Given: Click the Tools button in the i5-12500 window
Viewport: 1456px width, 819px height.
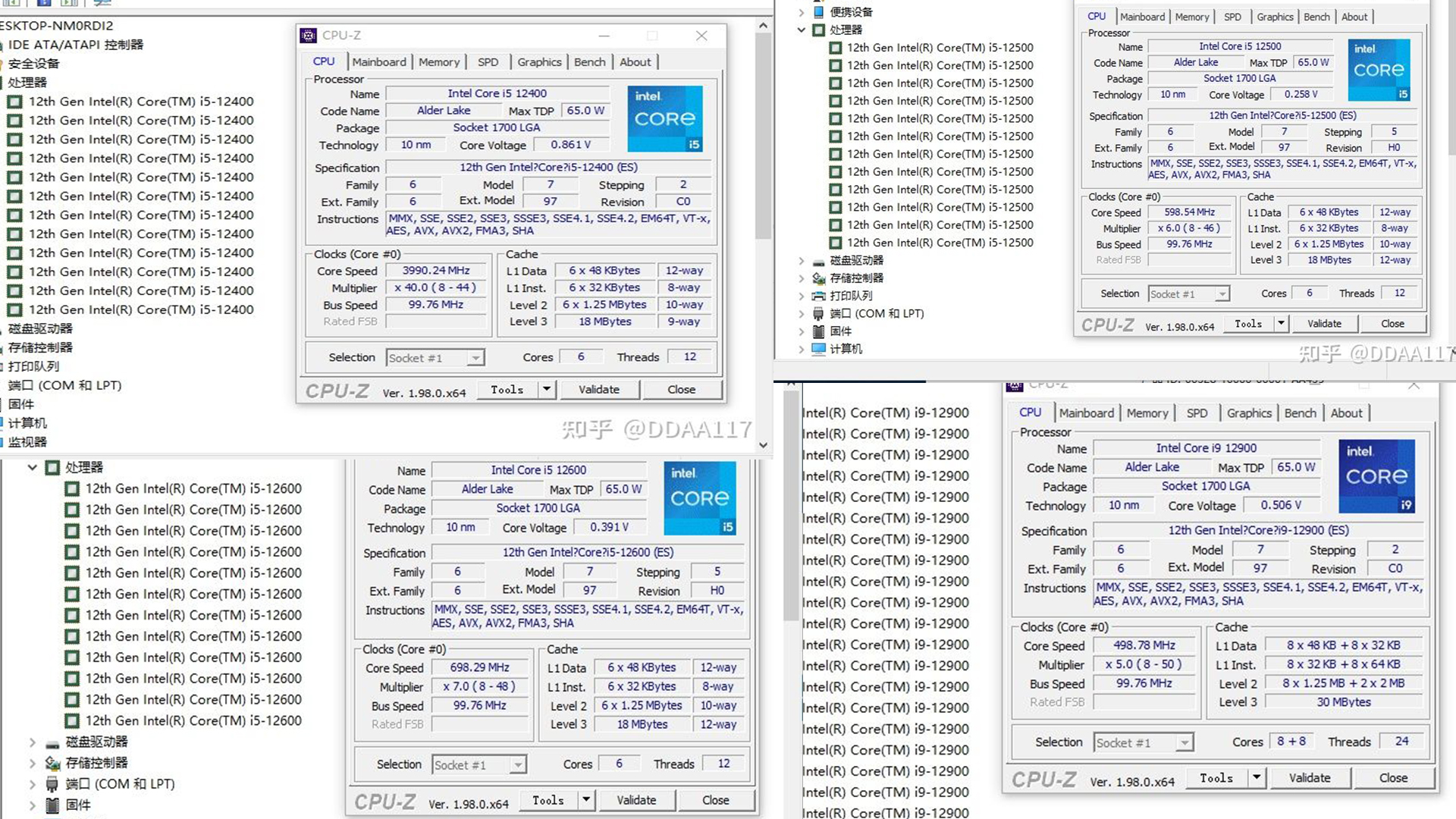Looking at the screenshot, I should [x=1248, y=324].
